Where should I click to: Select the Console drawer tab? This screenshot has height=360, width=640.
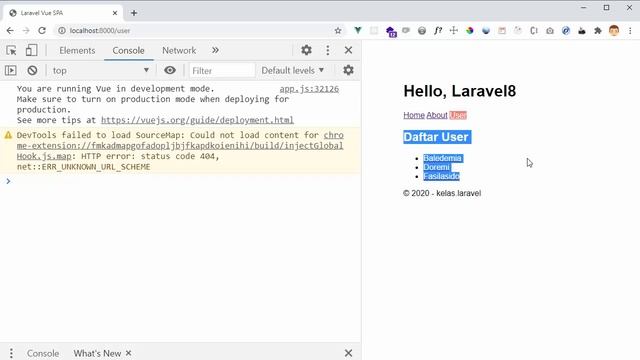click(43, 353)
